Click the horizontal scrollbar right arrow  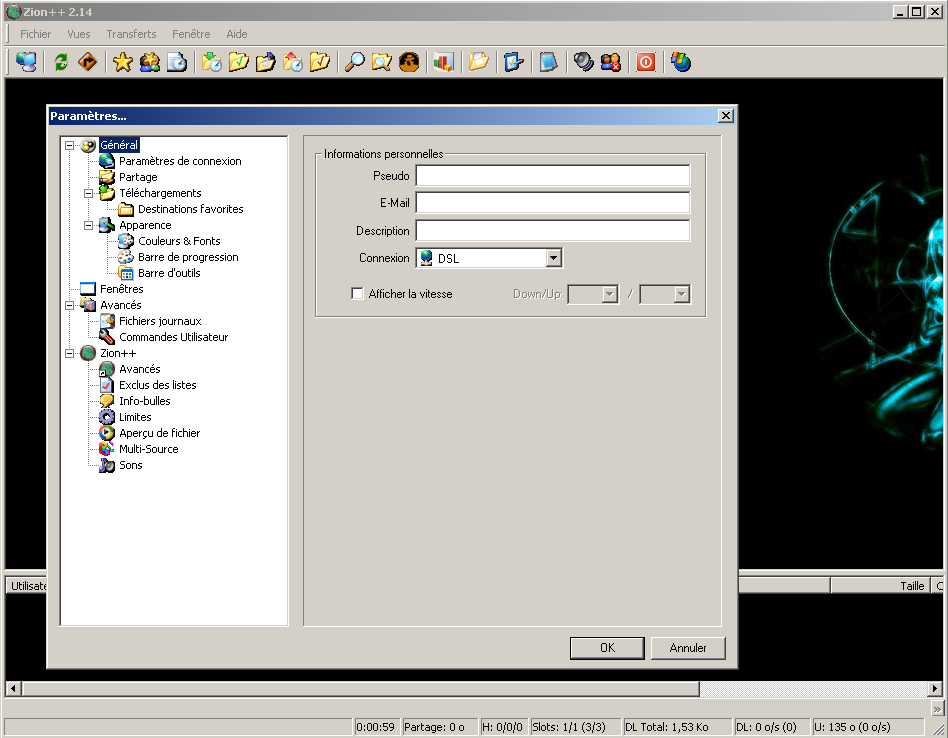pyautogui.click(x=935, y=688)
